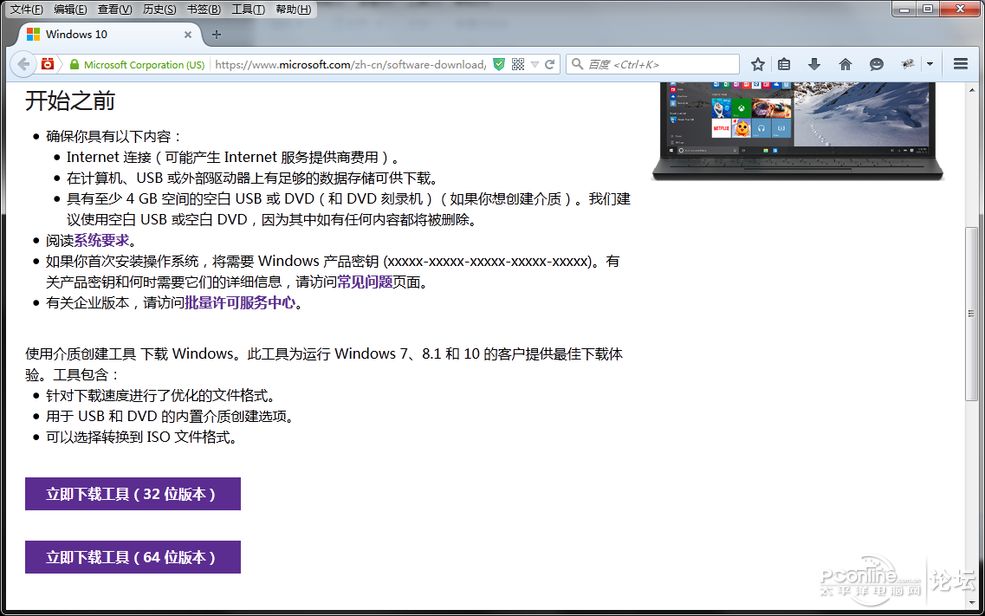
Task: Click the search magnifier icon
Action: (577, 64)
